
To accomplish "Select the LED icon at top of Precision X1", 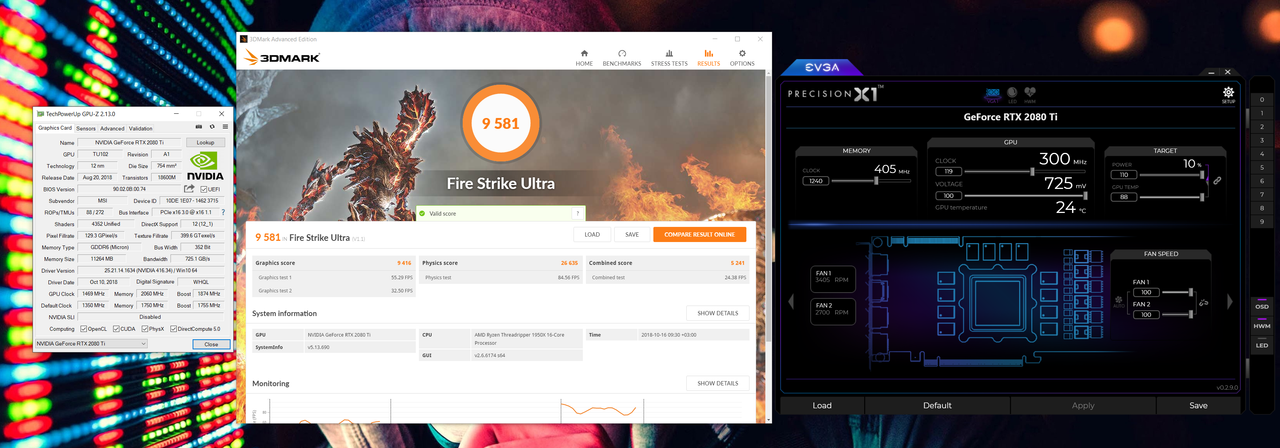I will tap(1012, 95).
